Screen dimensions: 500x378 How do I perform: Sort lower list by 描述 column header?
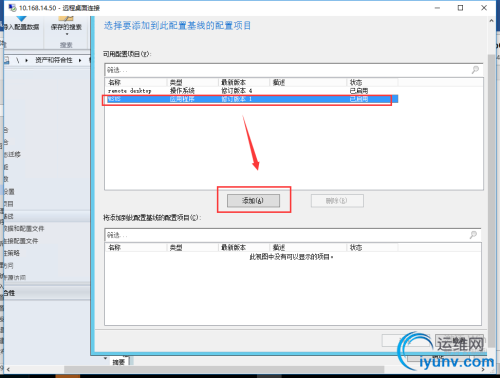[308, 247]
